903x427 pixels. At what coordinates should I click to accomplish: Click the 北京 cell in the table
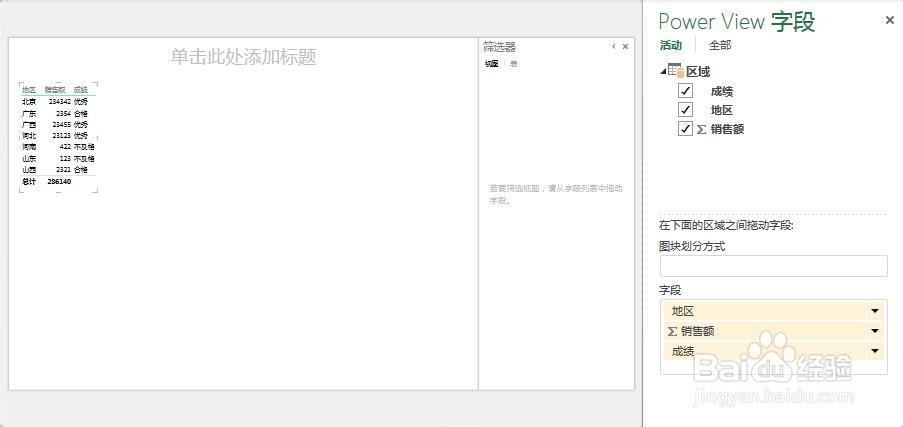29,101
